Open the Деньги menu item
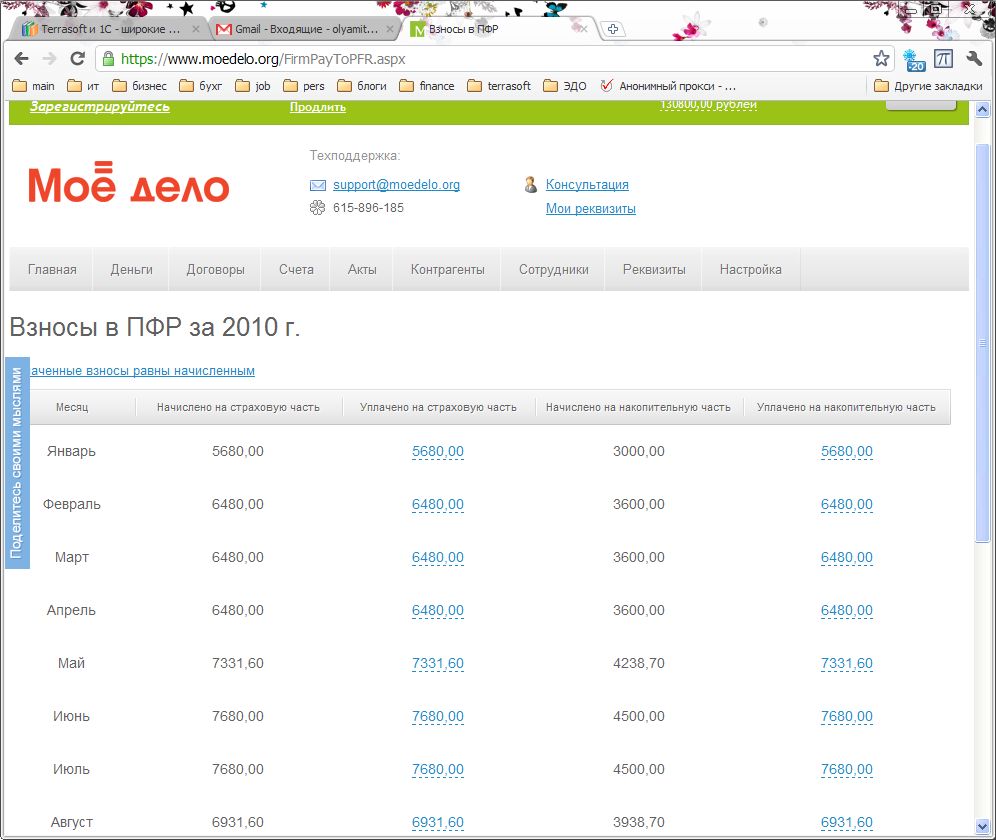 coord(132,269)
